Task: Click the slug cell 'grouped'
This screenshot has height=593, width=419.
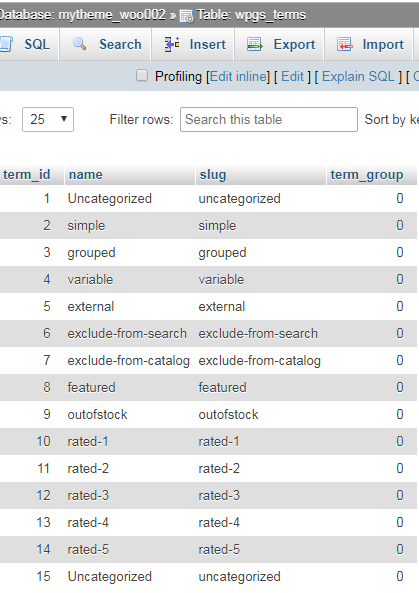Action: [222, 253]
